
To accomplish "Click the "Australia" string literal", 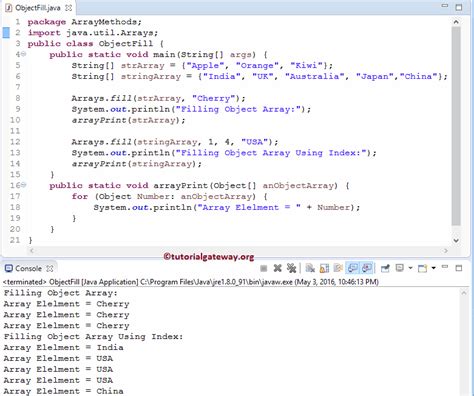I will point(315,77).
